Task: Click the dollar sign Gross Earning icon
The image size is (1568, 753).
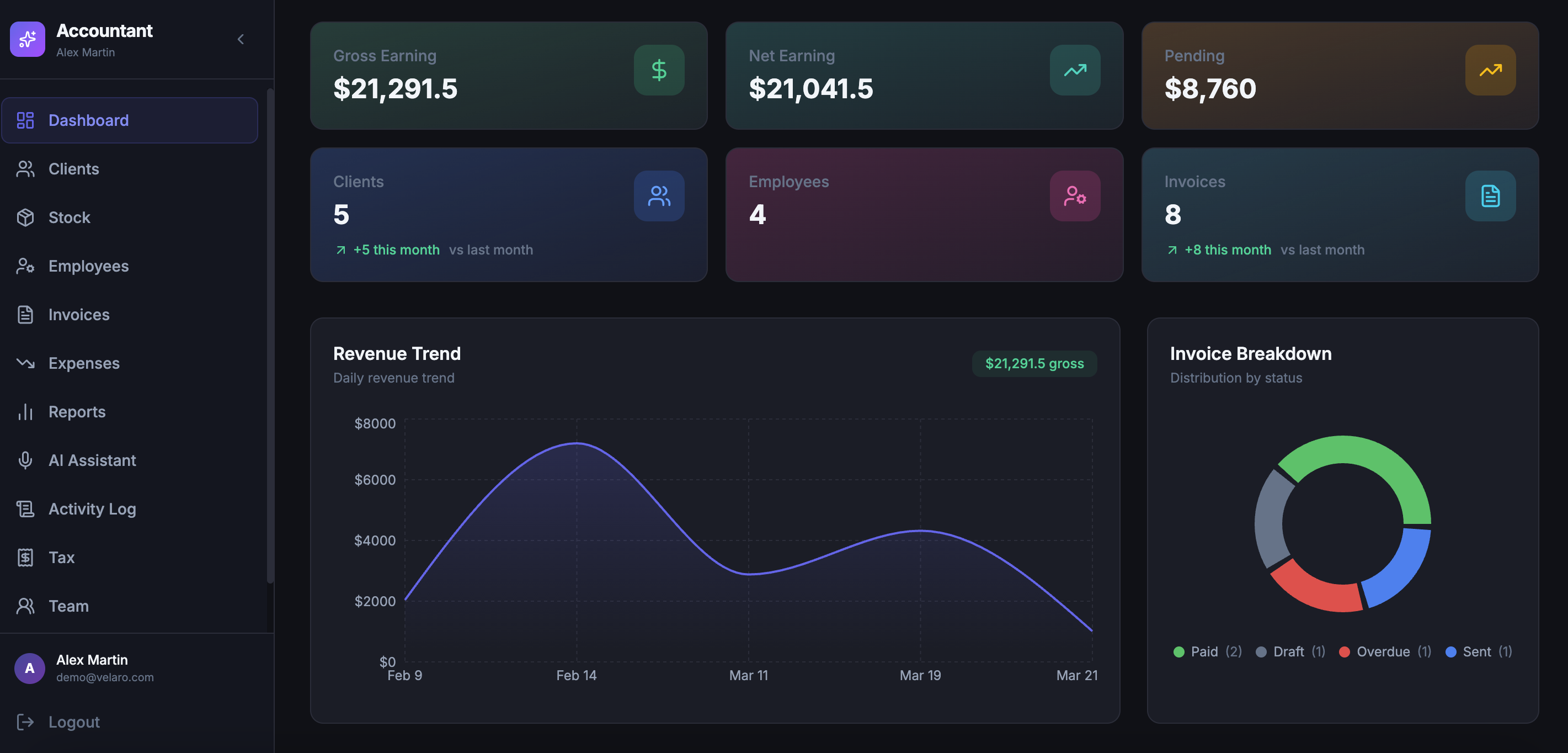Action: point(659,70)
